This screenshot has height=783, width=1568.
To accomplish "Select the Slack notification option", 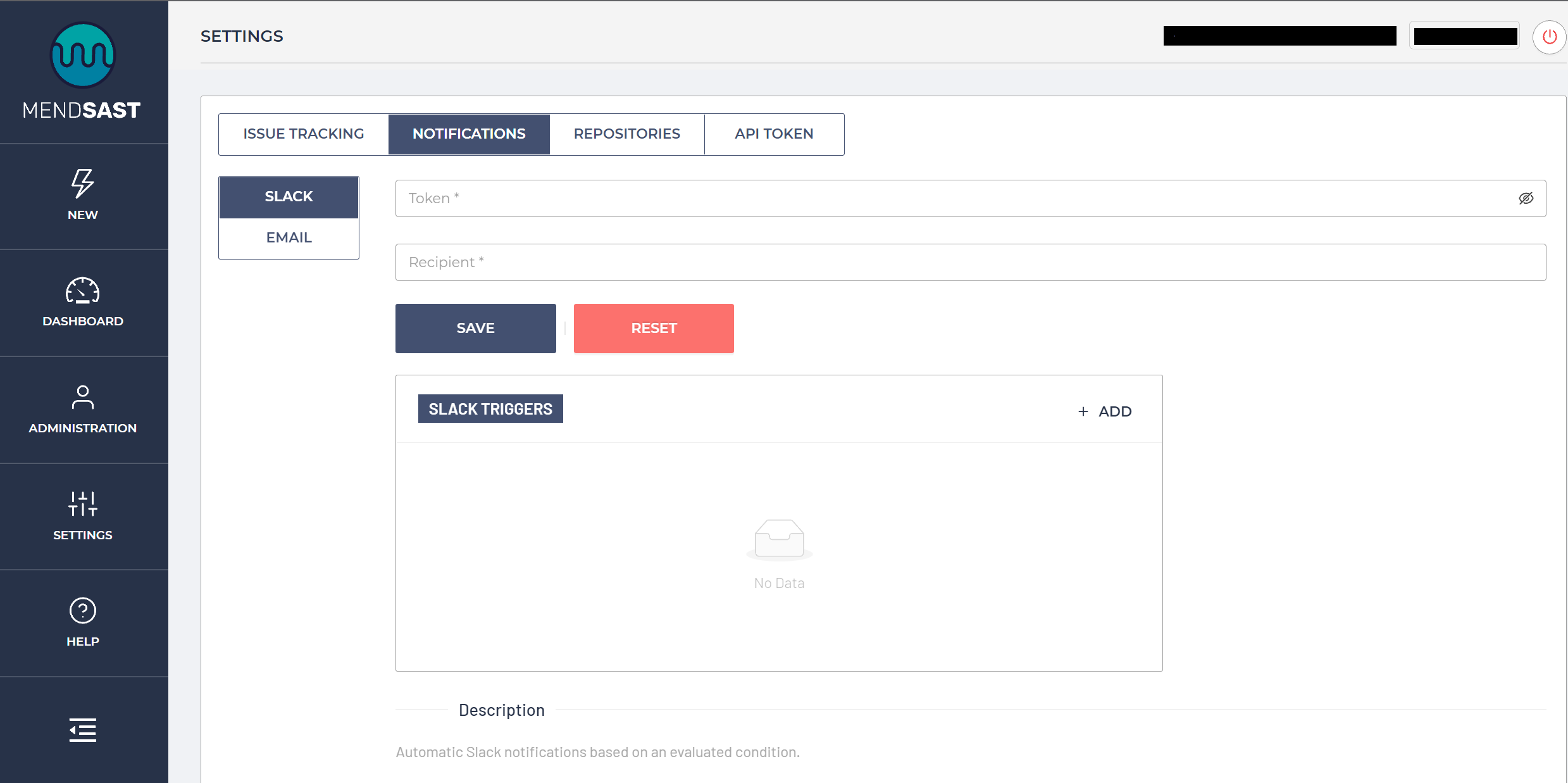I will [x=289, y=197].
